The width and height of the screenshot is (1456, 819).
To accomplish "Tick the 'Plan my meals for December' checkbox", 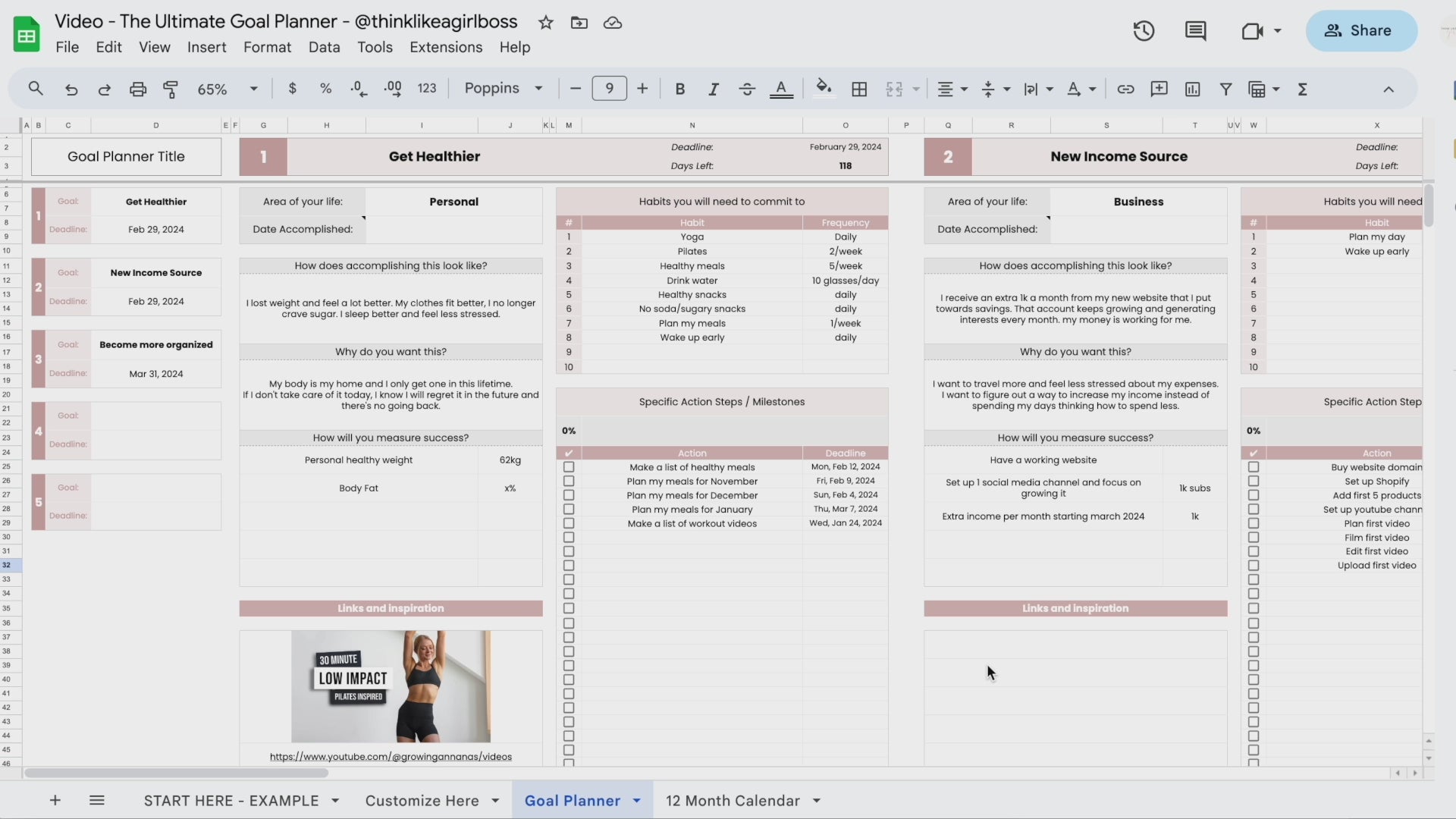I will coord(569,495).
